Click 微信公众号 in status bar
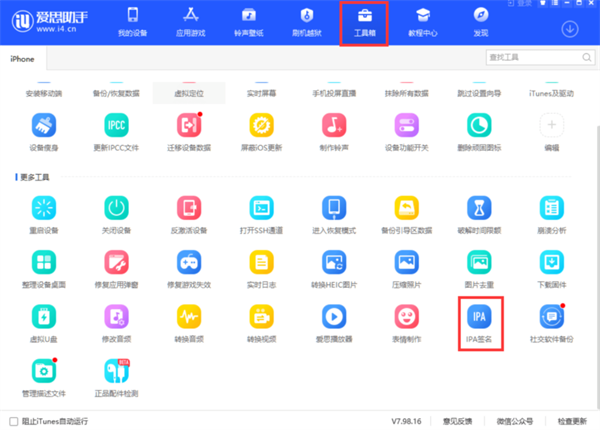The width and height of the screenshot is (600, 430). pos(515,421)
